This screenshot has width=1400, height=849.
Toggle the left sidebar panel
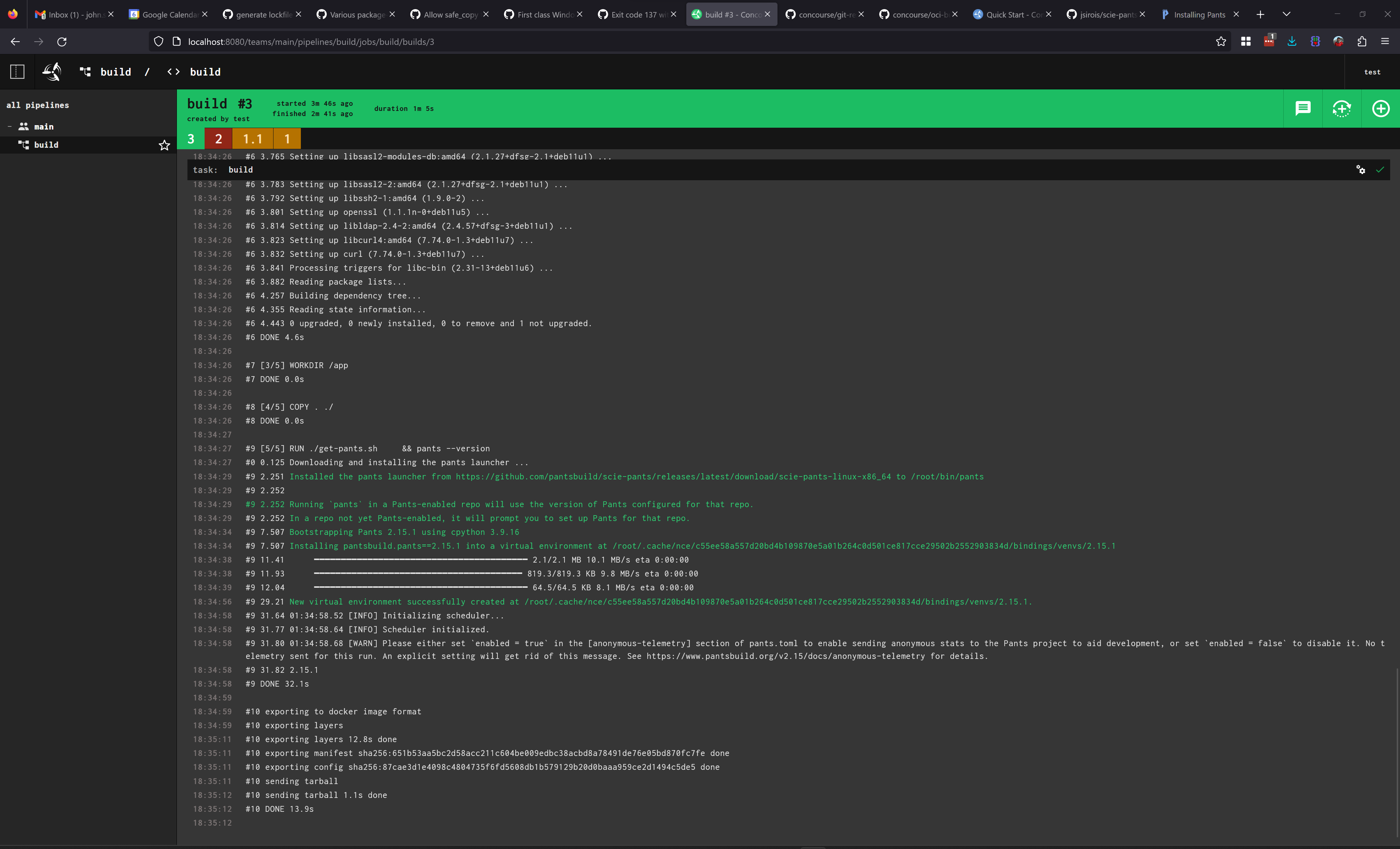[x=17, y=72]
